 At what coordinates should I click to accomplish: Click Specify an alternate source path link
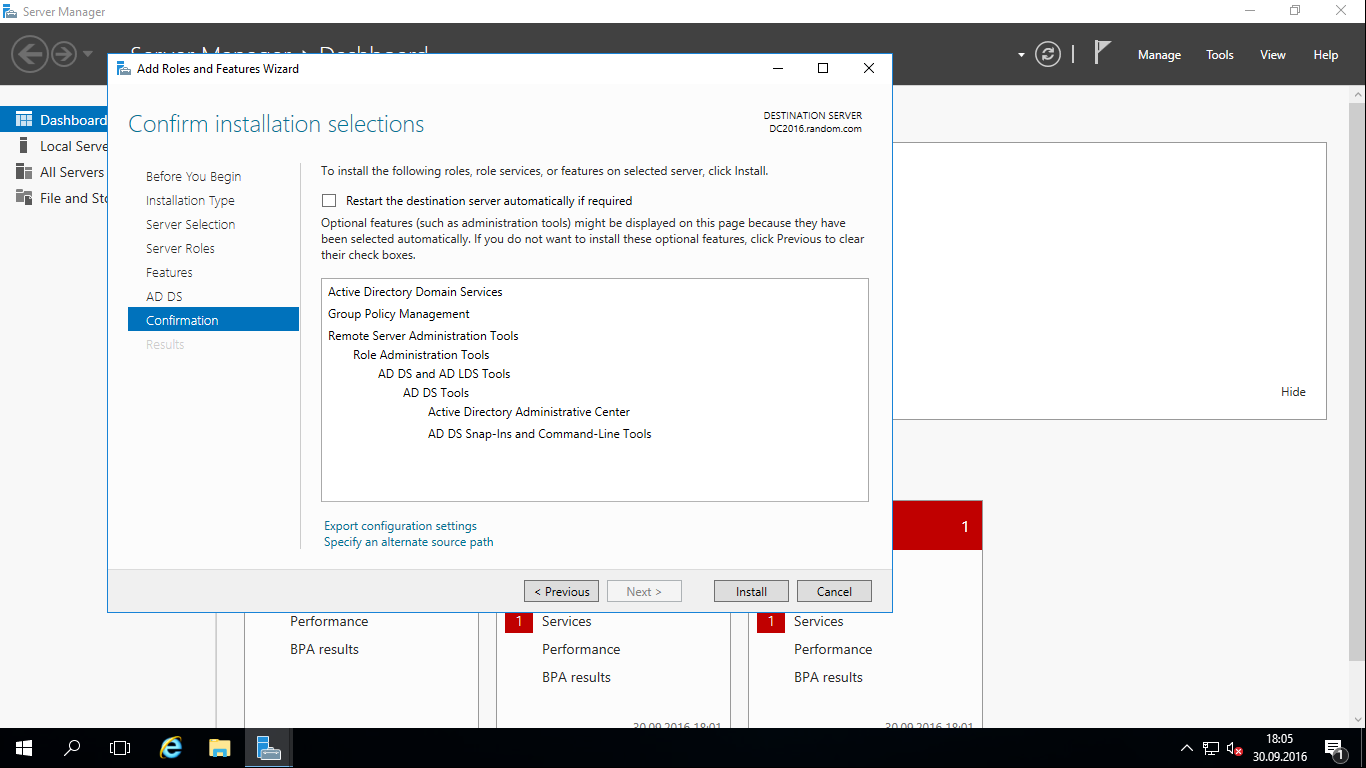(408, 542)
